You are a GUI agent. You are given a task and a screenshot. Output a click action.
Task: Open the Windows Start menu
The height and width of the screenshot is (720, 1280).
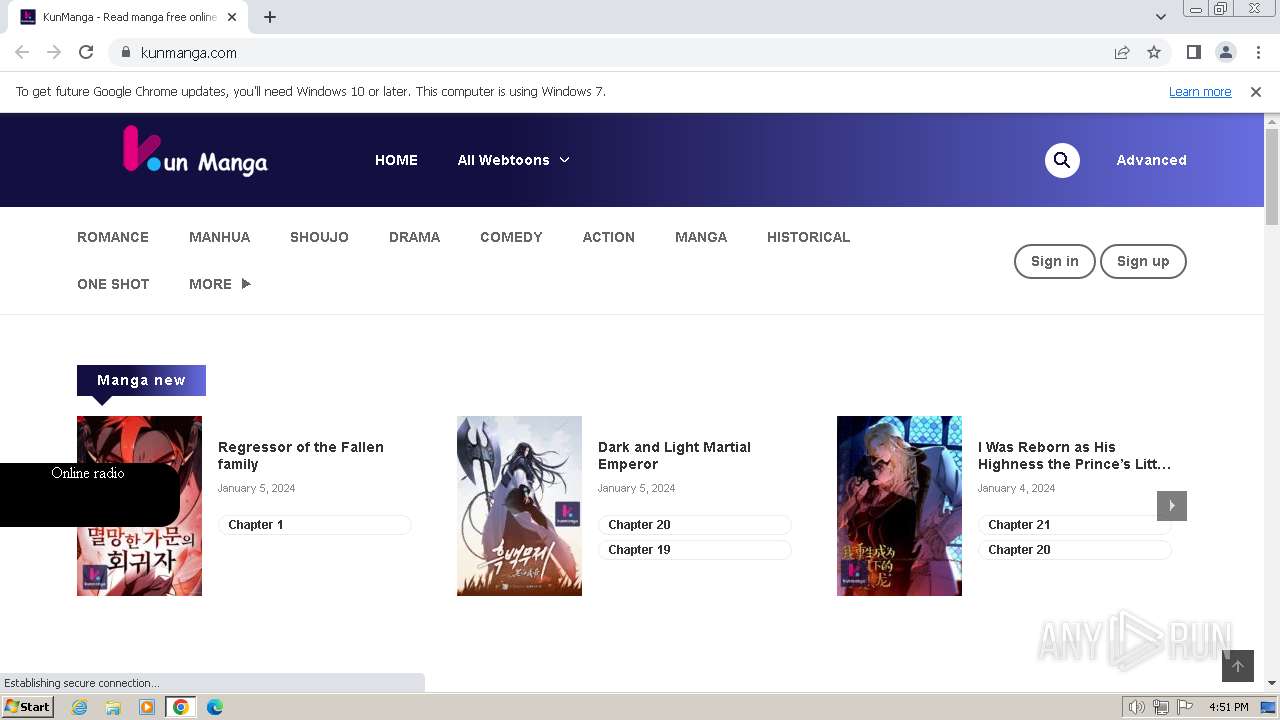tap(27, 707)
